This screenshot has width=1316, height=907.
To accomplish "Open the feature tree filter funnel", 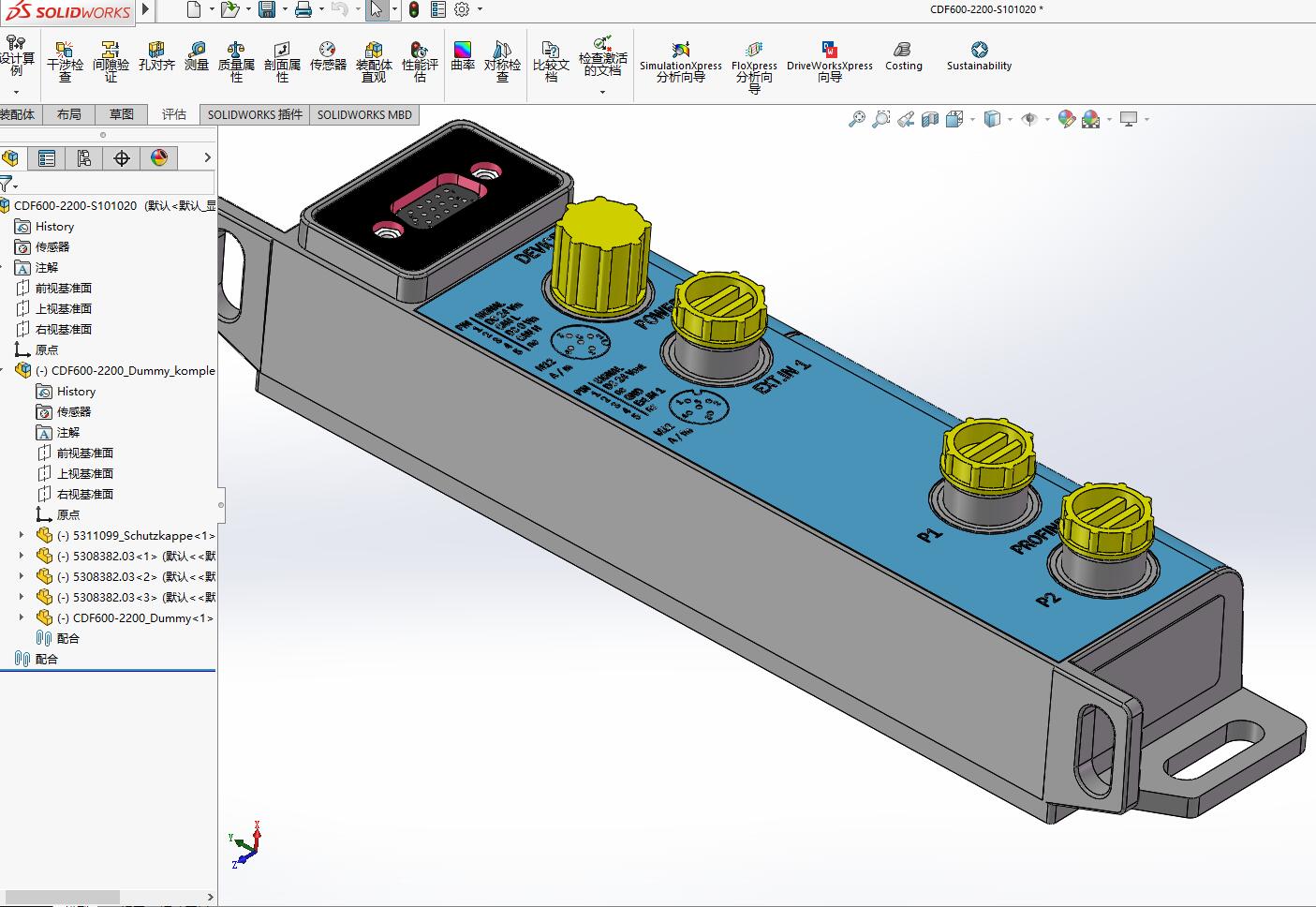I will 7,184.
